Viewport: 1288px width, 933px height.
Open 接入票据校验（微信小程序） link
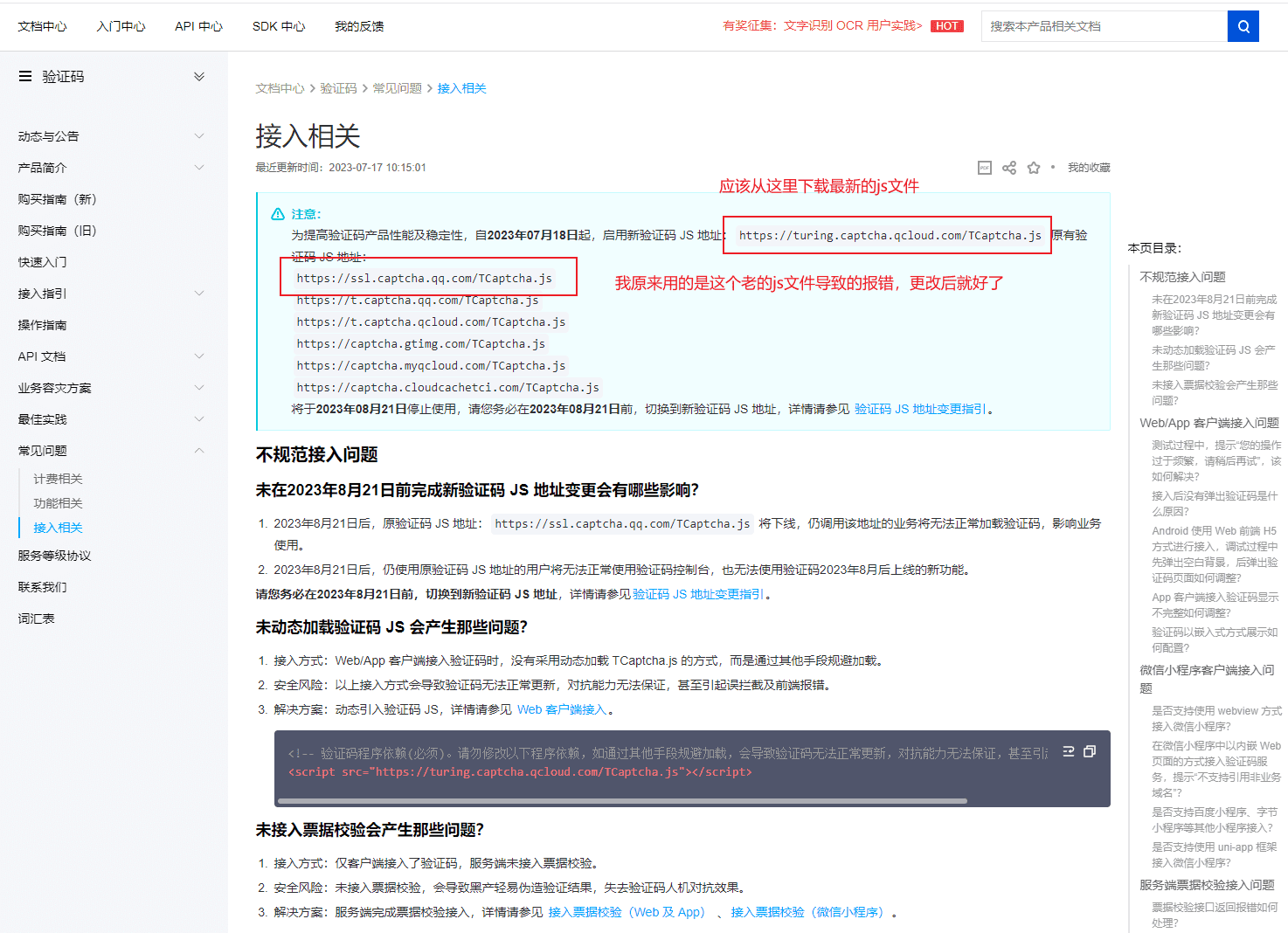(809, 912)
